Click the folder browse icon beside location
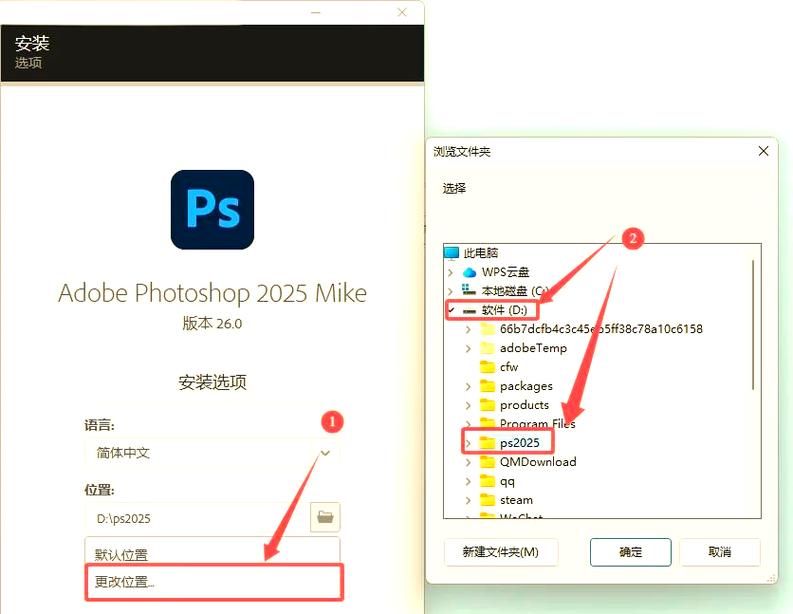793x614 pixels. (325, 517)
